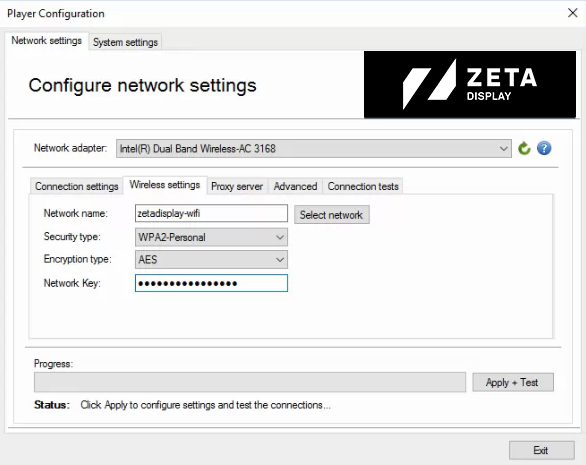Image resolution: width=586 pixels, height=465 pixels.
Task: Go to the Connection tests tab
Action: click(363, 186)
